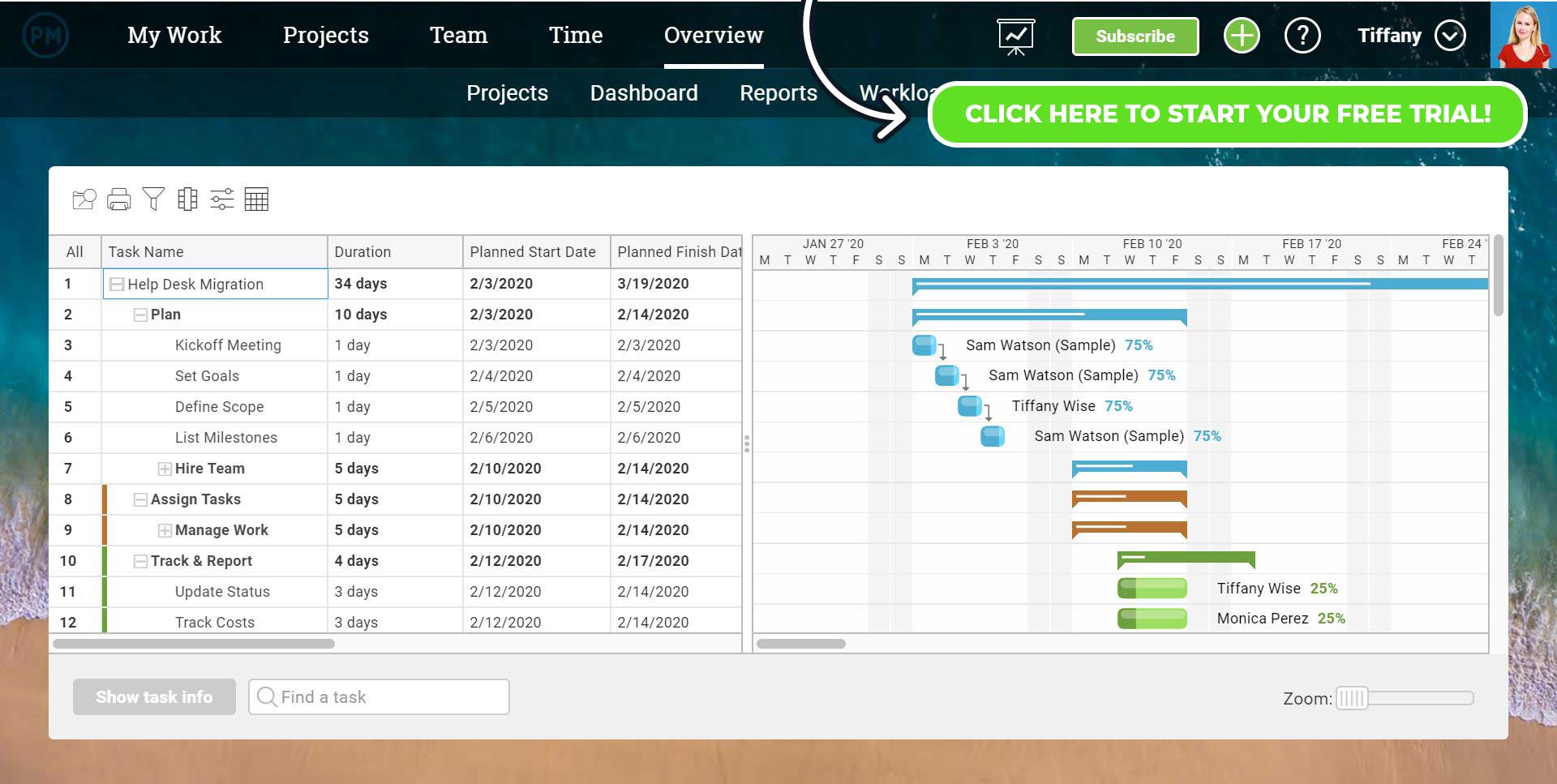Viewport: 1557px width, 784px height.
Task: Click the Hire Team summary bar
Action: [x=1130, y=468]
